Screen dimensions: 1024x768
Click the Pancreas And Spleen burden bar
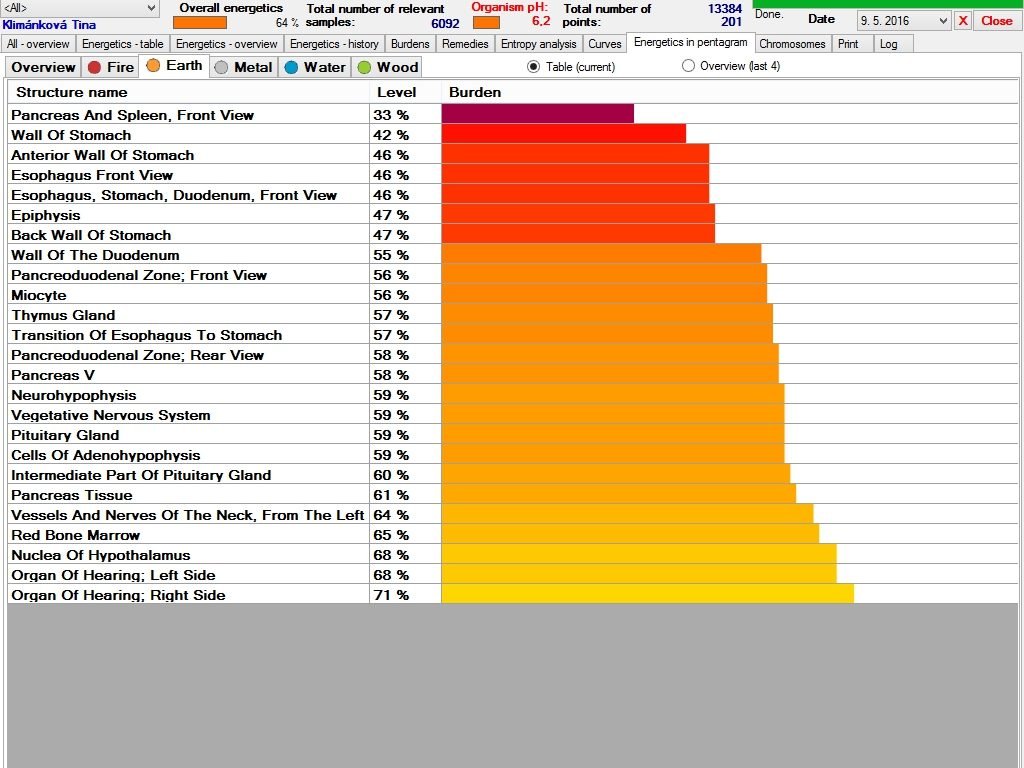click(x=537, y=114)
